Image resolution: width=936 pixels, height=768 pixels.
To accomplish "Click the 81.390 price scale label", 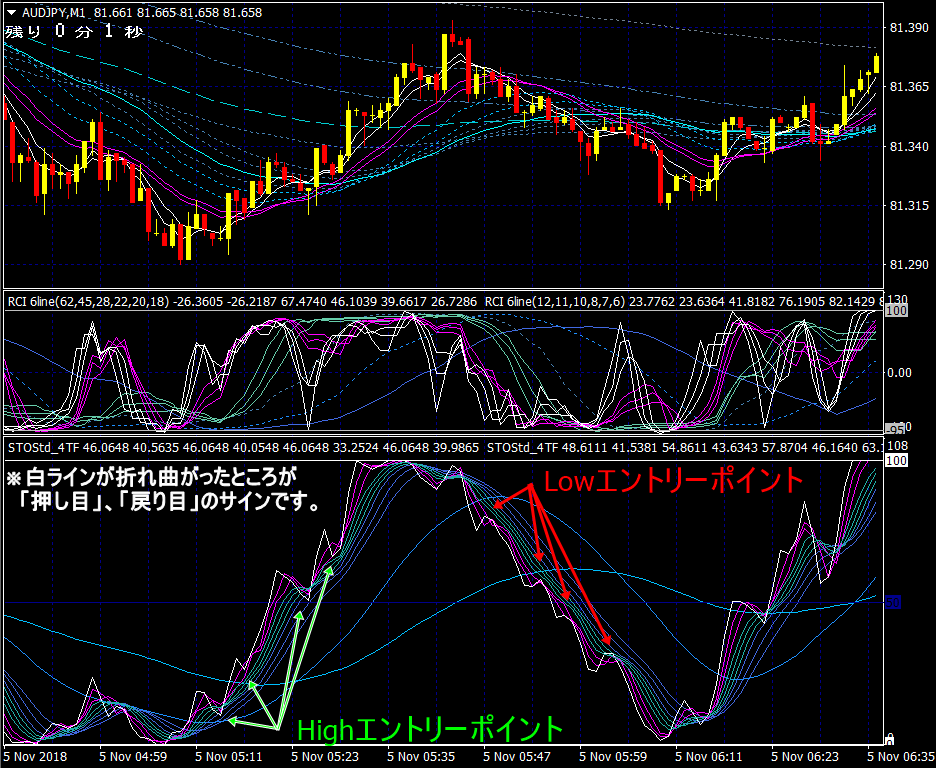I will (x=909, y=27).
